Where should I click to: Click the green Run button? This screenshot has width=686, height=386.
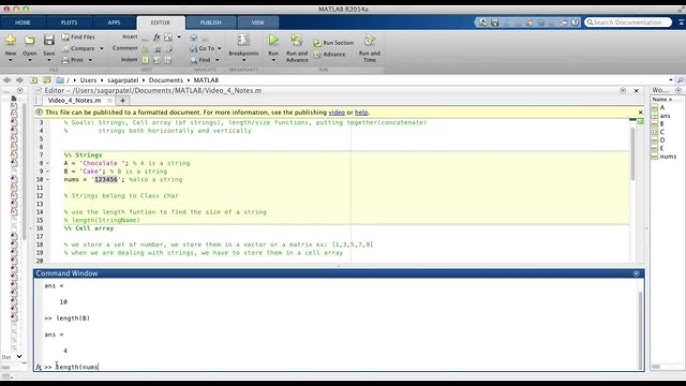click(273, 40)
